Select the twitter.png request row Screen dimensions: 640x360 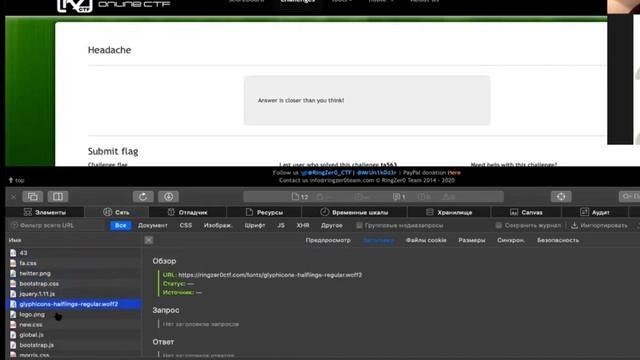click(74, 273)
